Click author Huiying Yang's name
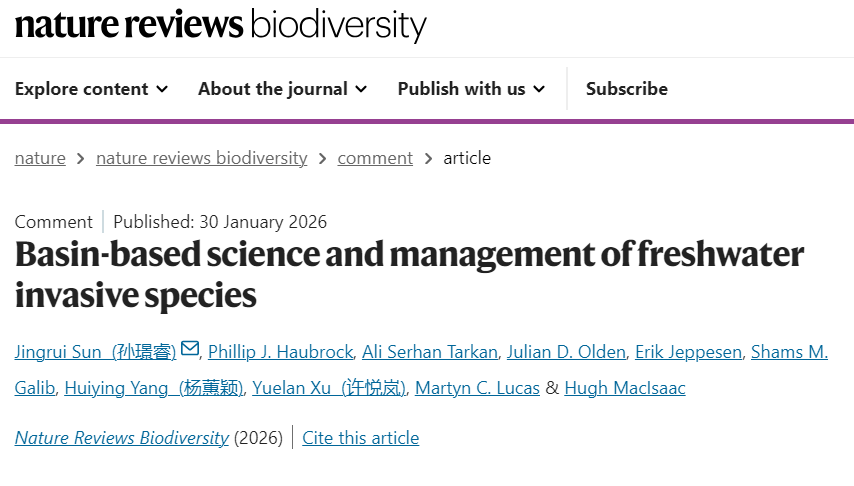854x486 pixels. click(153, 388)
